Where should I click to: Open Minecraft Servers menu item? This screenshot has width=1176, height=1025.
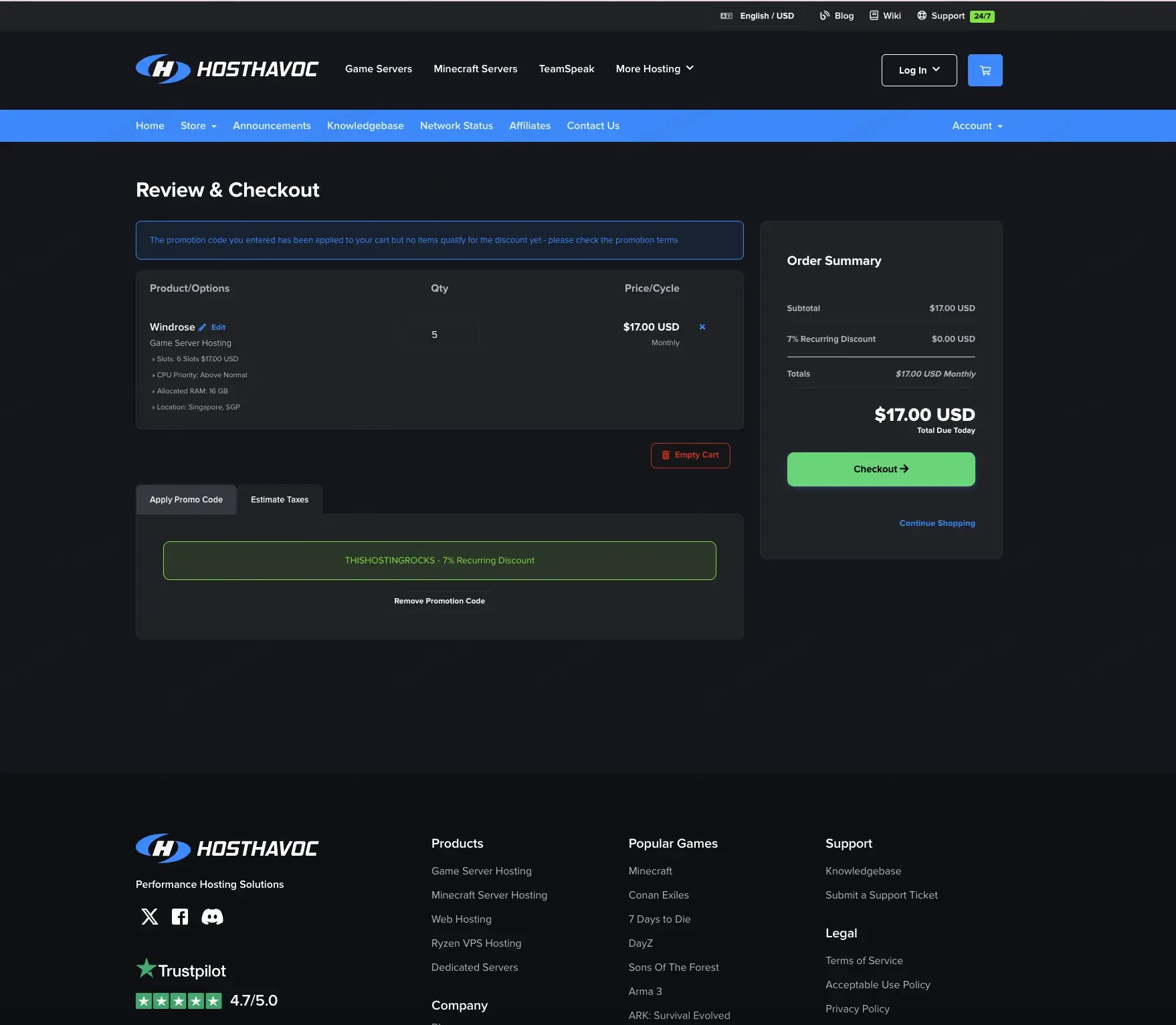click(476, 69)
